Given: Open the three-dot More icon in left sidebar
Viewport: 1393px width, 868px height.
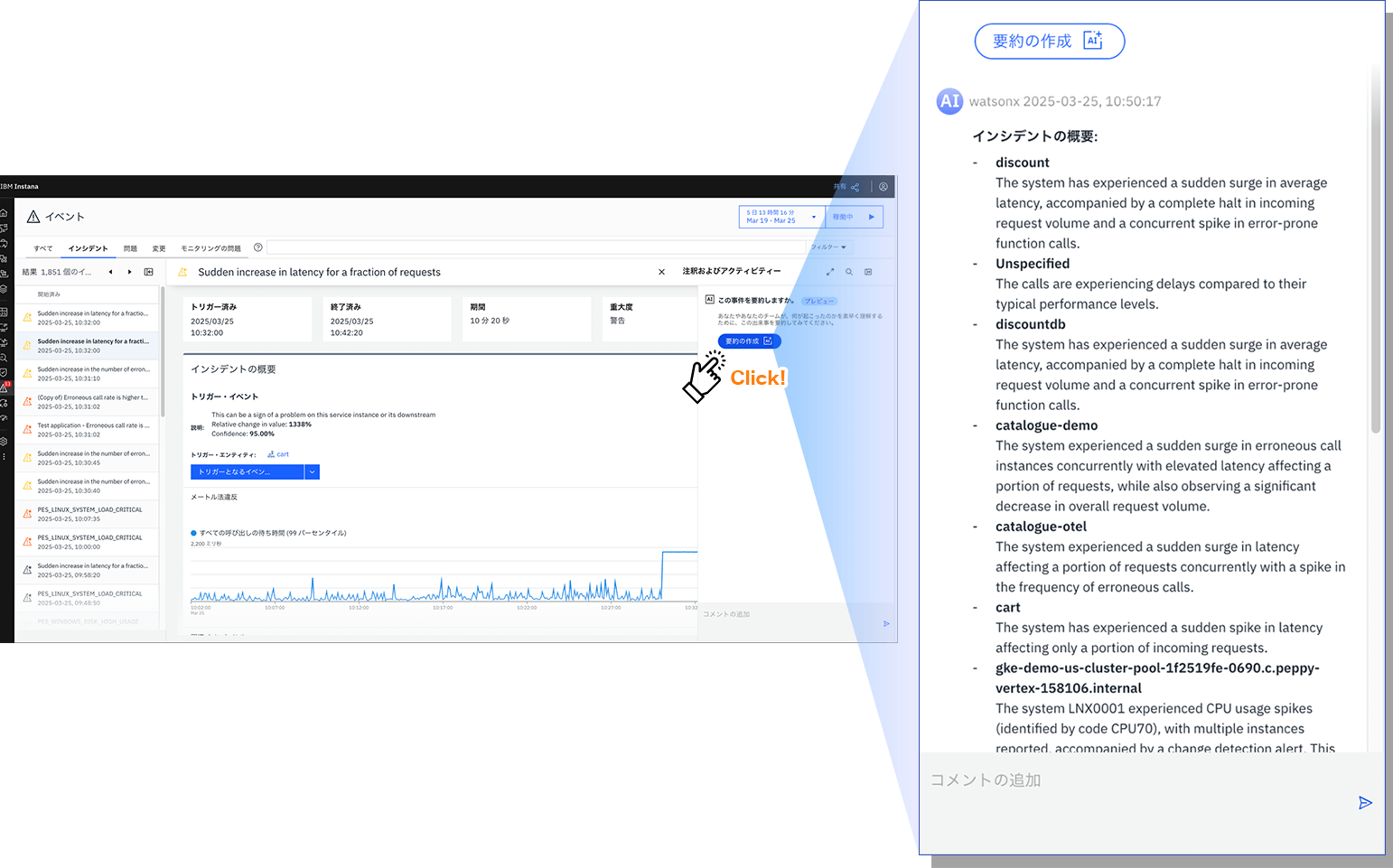Looking at the screenshot, I should tap(4, 457).
